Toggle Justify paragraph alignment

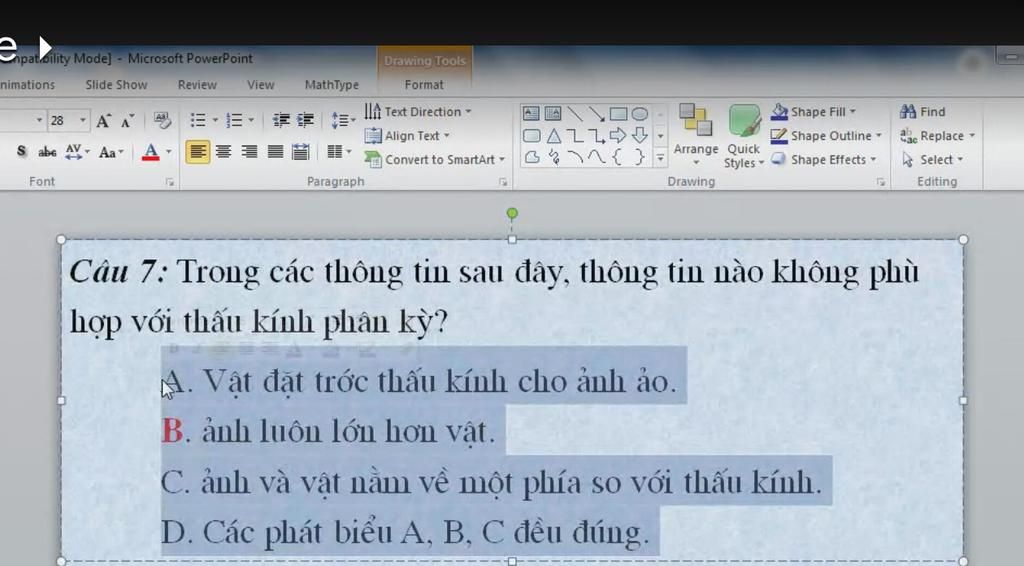[x=275, y=152]
